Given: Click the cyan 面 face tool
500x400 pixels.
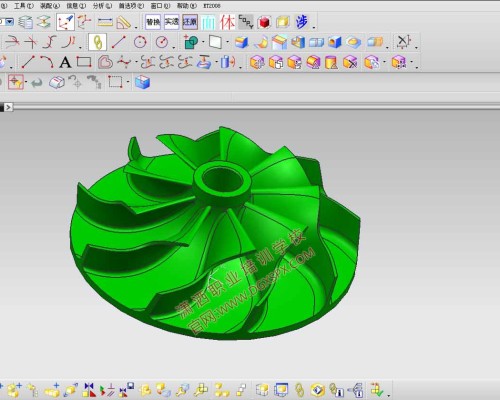Looking at the screenshot, I should point(208,22).
